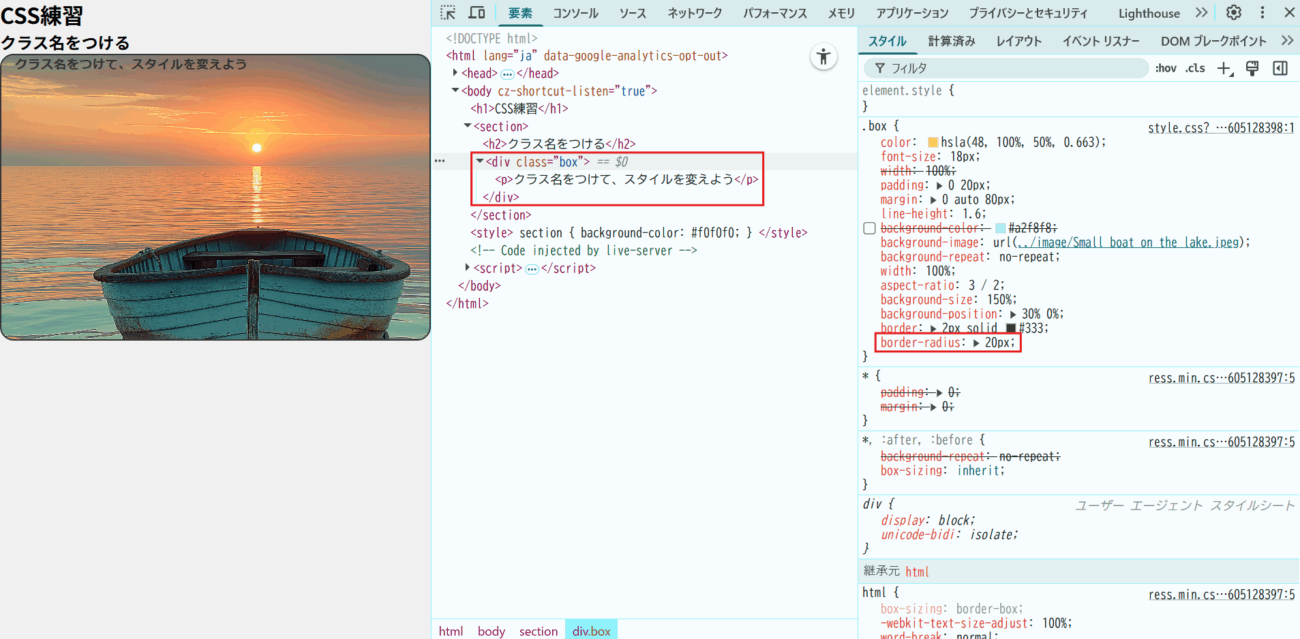This screenshot has height=639, width=1300.
Task: Toggle the device toolbar icon
Action: pyautogui.click(x=477, y=13)
